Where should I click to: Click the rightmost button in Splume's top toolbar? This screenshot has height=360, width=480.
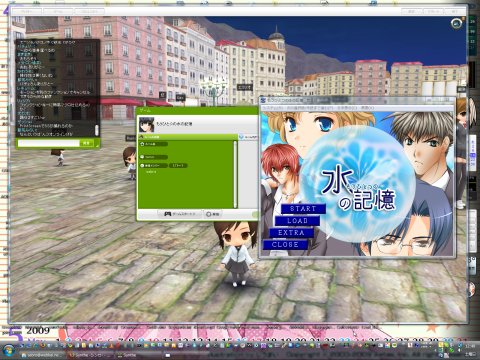(x=455, y=12)
